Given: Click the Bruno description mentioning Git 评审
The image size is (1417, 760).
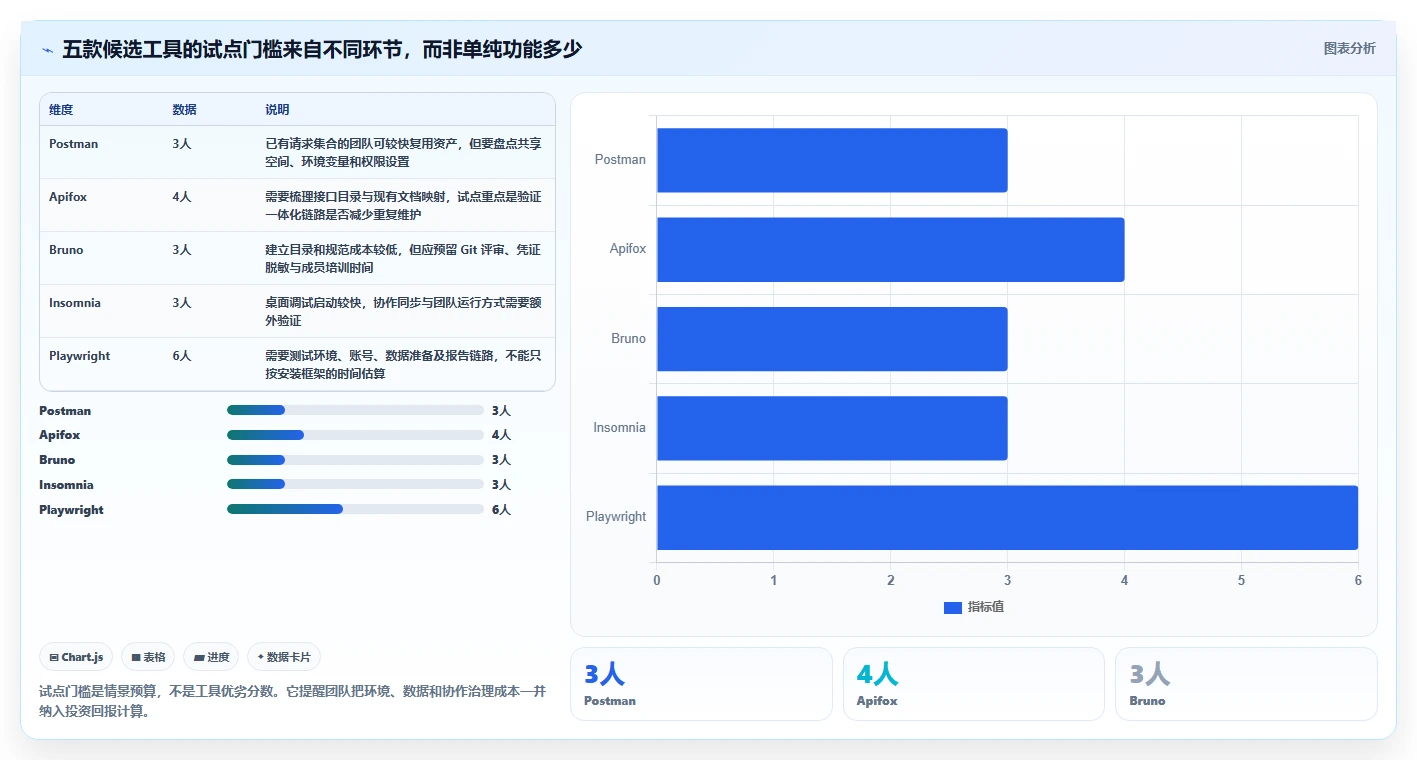Looking at the screenshot, I should click(x=403, y=258).
